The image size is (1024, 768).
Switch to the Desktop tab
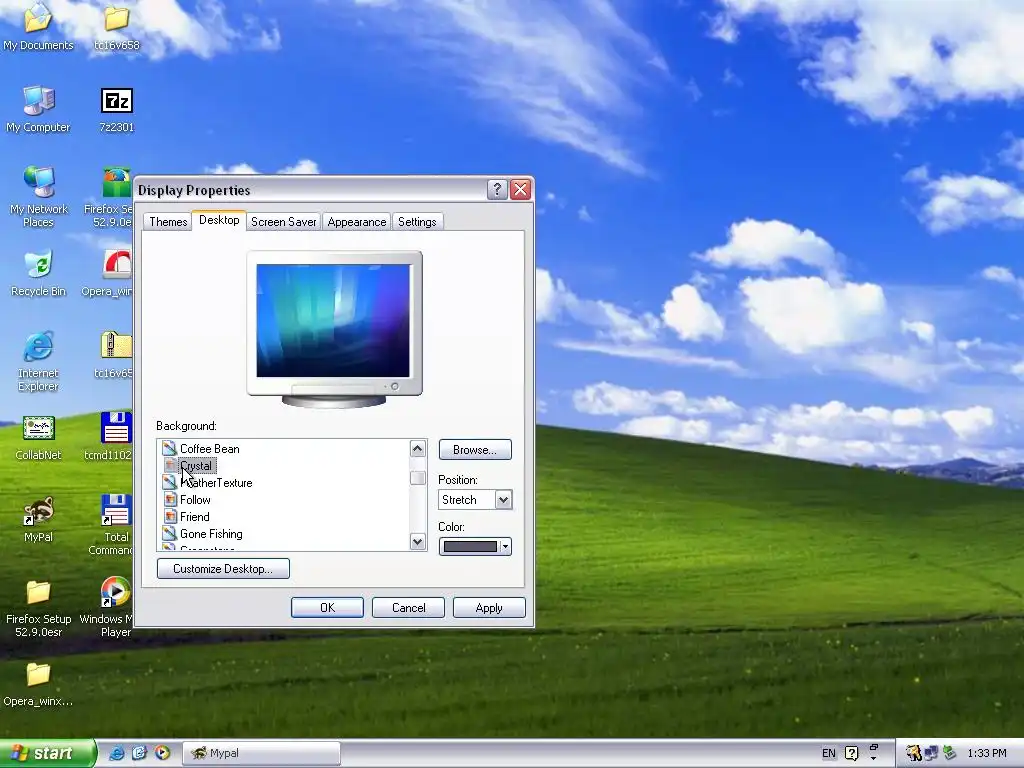219,220
